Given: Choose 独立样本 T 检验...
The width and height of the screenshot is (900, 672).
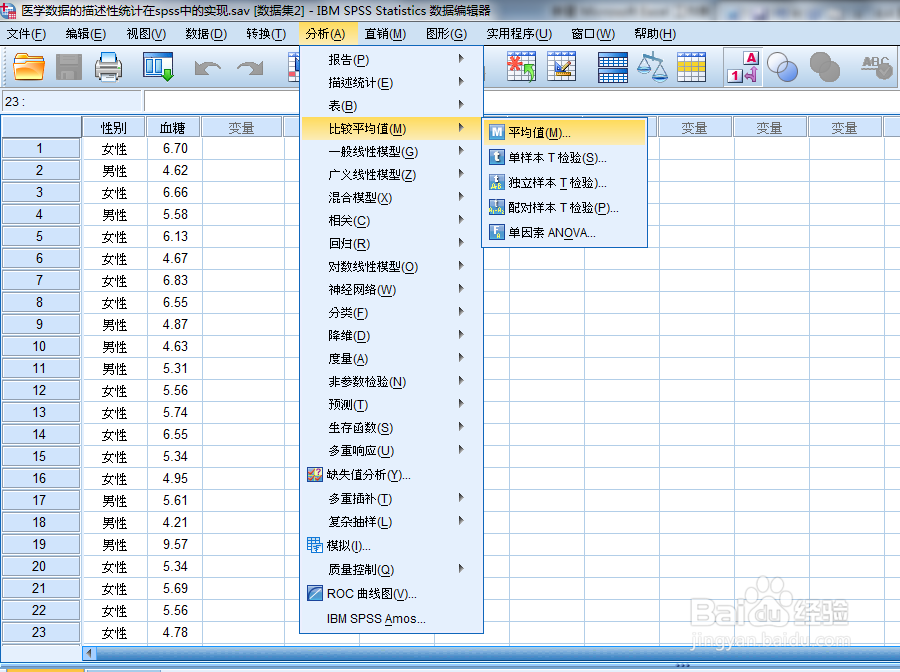Looking at the screenshot, I should click(x=565, y=182).
